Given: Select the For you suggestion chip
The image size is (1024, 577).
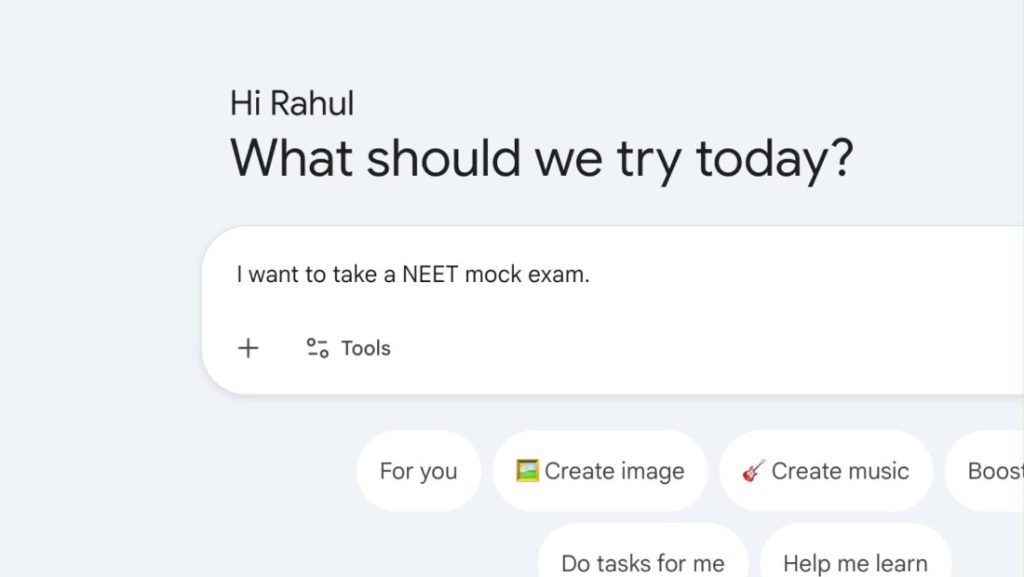Looking at the screenshot, I should 418,471.
